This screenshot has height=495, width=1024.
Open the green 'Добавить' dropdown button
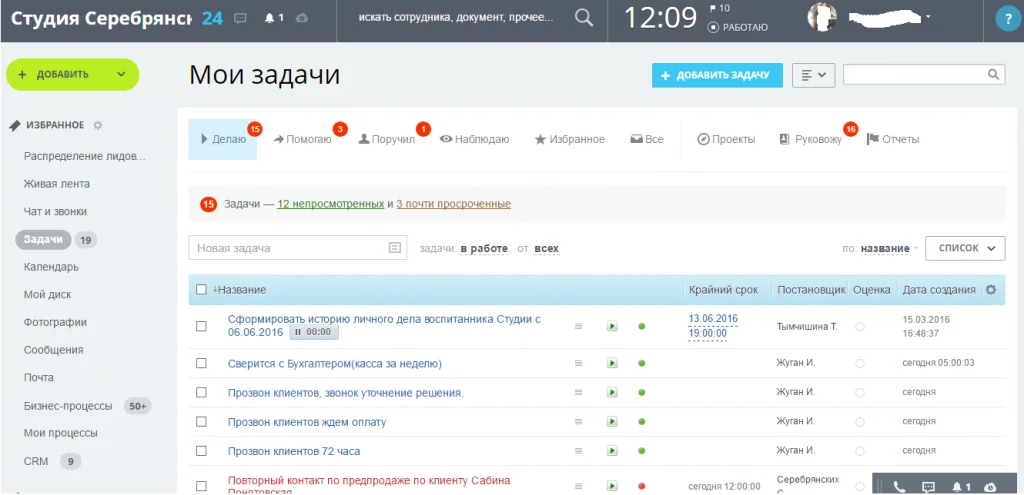click(72, 74)
